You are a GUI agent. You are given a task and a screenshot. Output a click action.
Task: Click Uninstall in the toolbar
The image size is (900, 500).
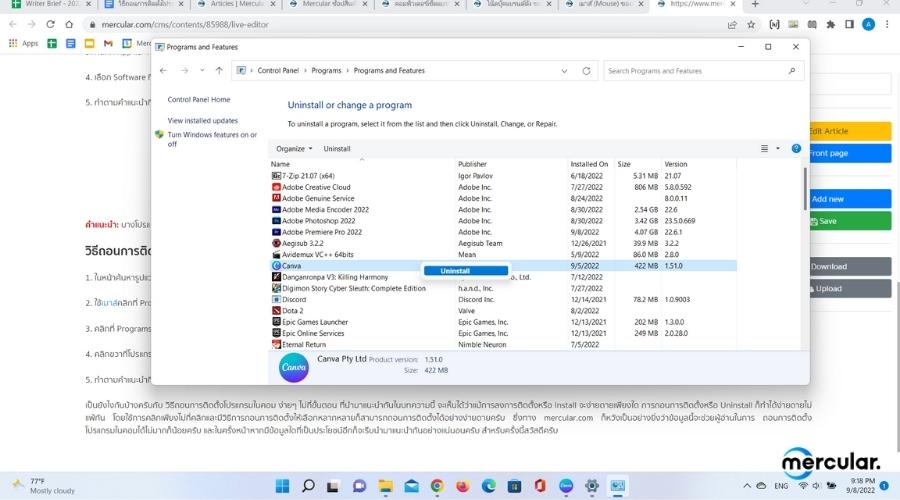pyautogui.click(x=337, y=149)
